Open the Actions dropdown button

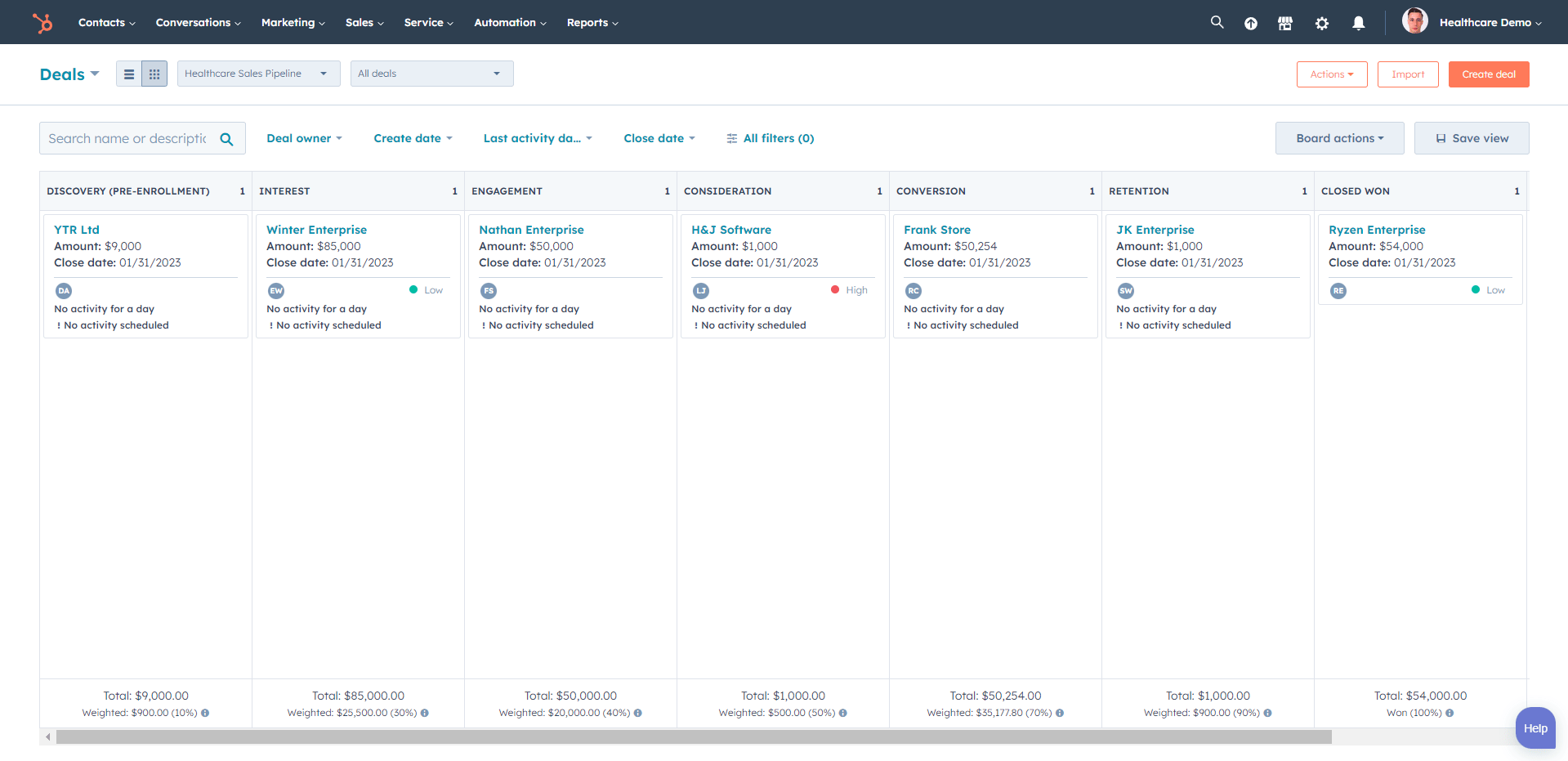[1332, 74]
